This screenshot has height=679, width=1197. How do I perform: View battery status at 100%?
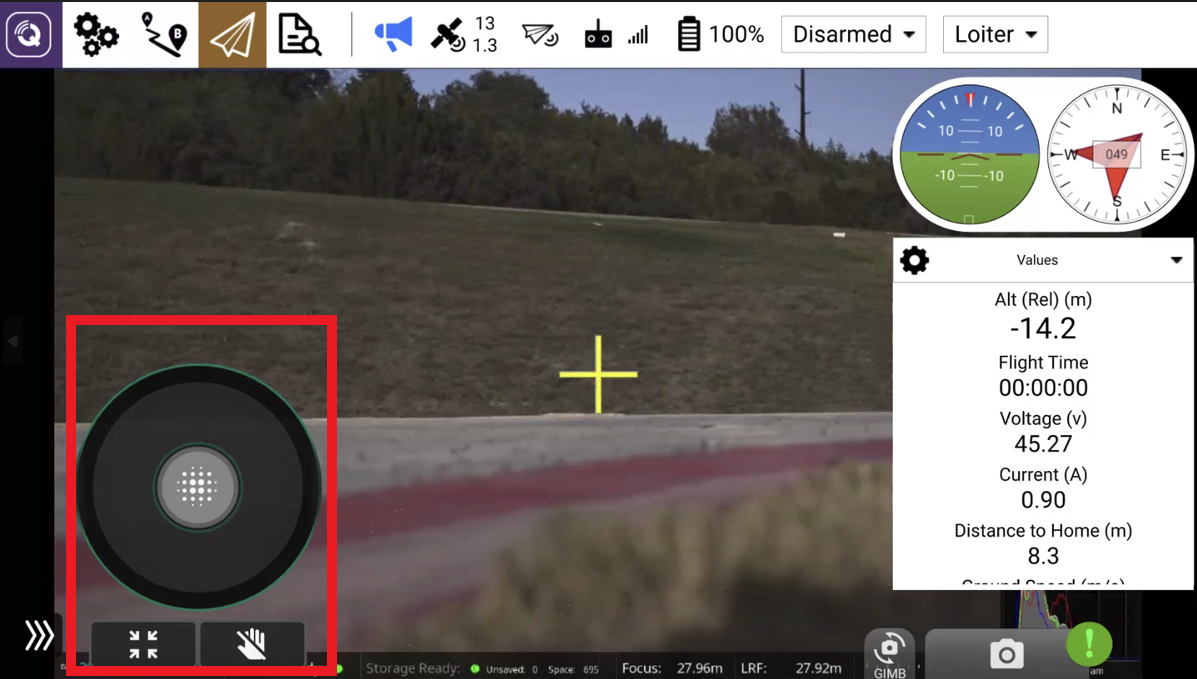pos(720,35)
